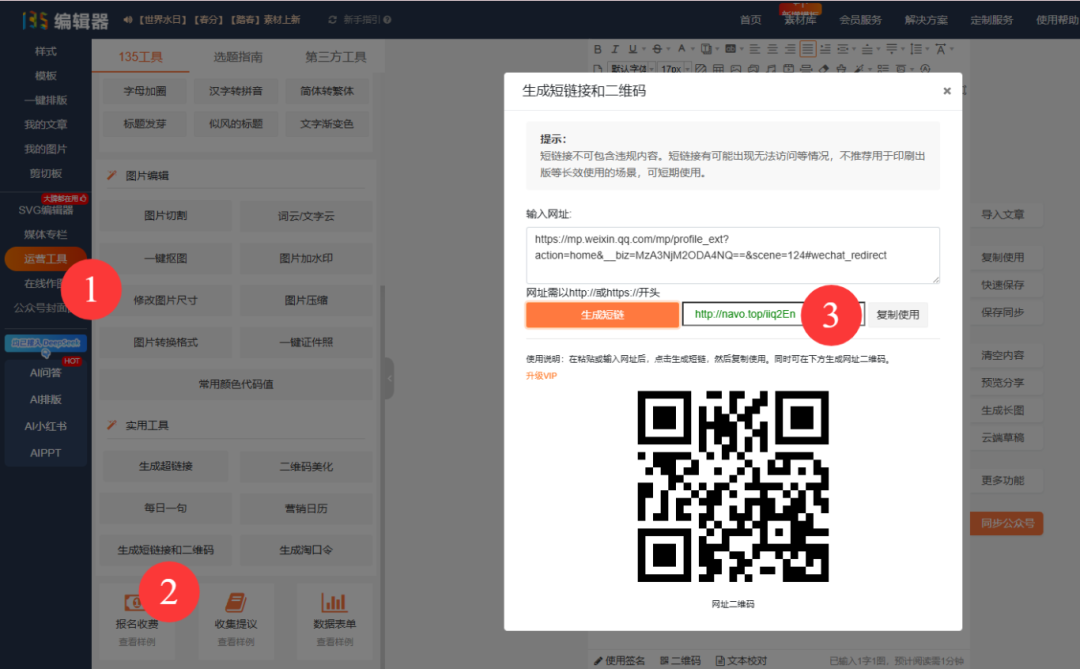
Task: Open 首页 in top navigation
Action: coord(750,20)
